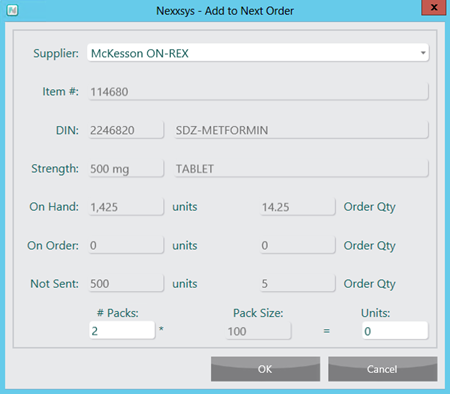
Task: Click the On Order units field
Action: pos(126,245)
